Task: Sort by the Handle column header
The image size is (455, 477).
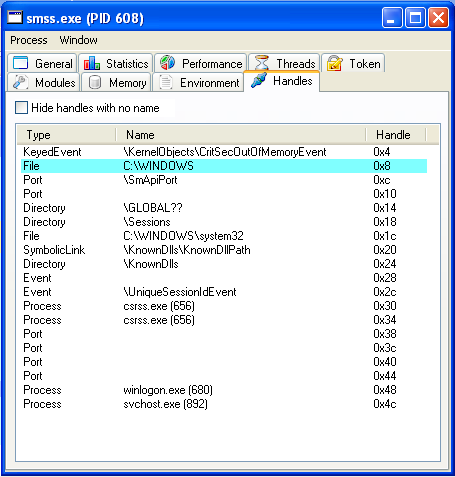Action: [x=396, y=135]
